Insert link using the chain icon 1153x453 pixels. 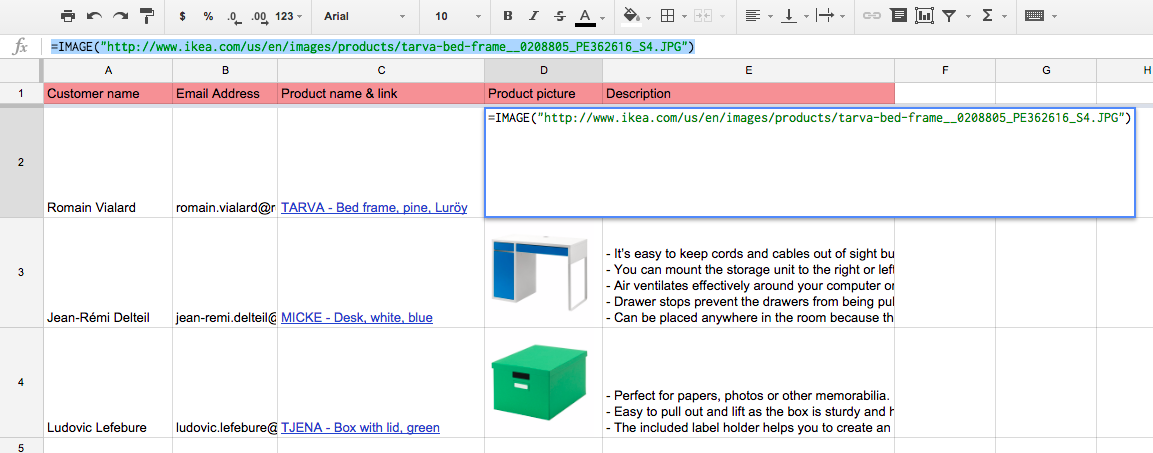point(872,16)
